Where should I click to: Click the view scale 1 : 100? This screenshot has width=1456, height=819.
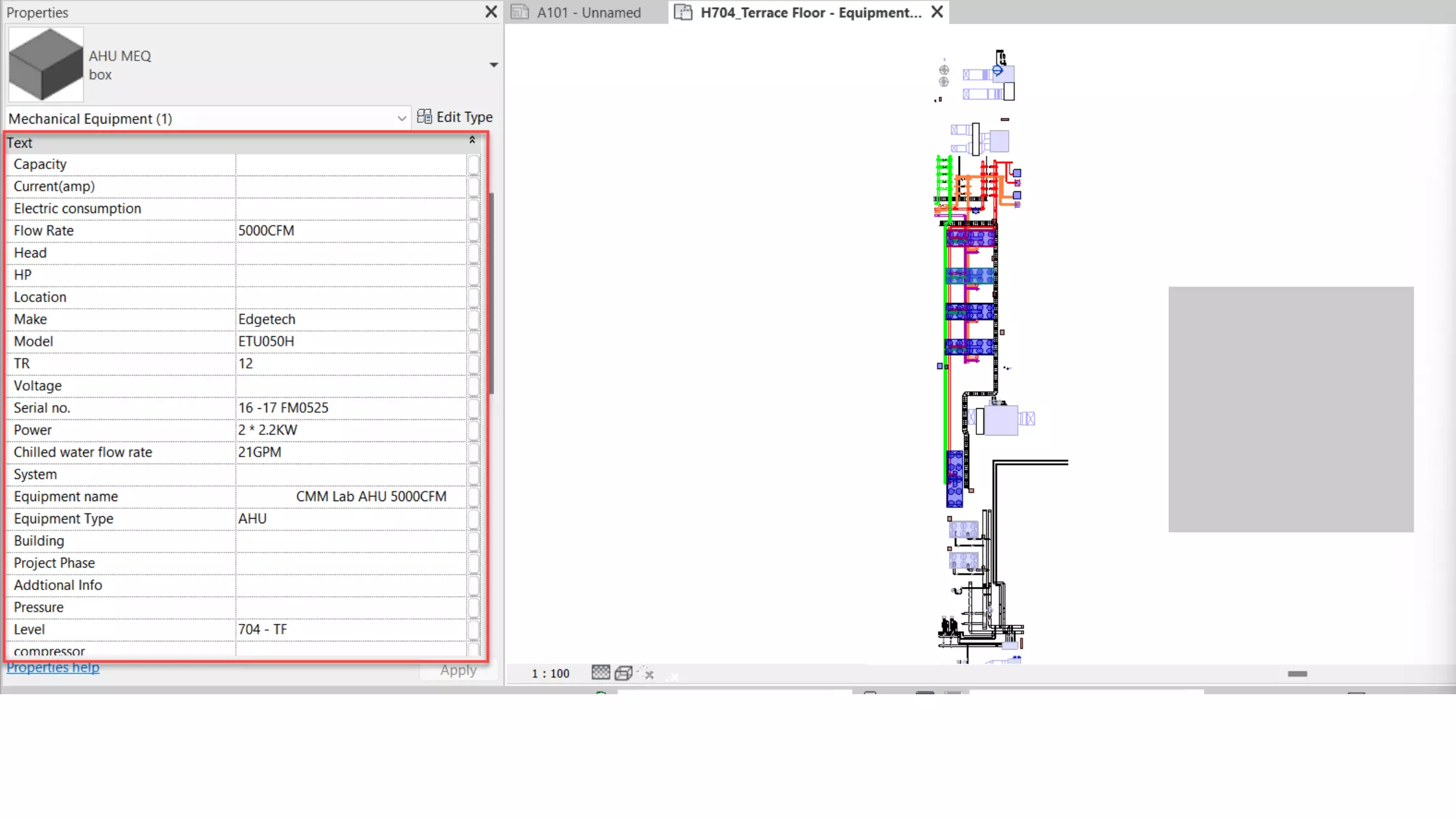click(x=550, y=673)
